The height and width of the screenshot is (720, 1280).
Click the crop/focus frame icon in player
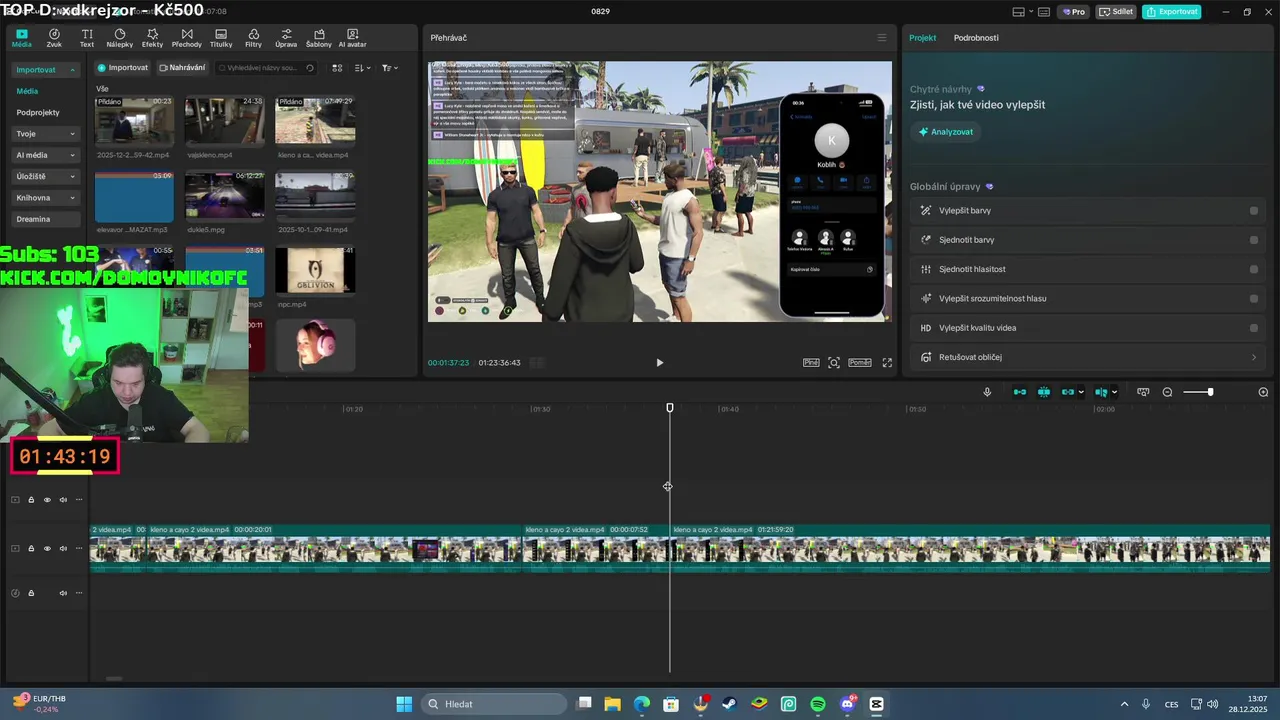pos(834,363)
